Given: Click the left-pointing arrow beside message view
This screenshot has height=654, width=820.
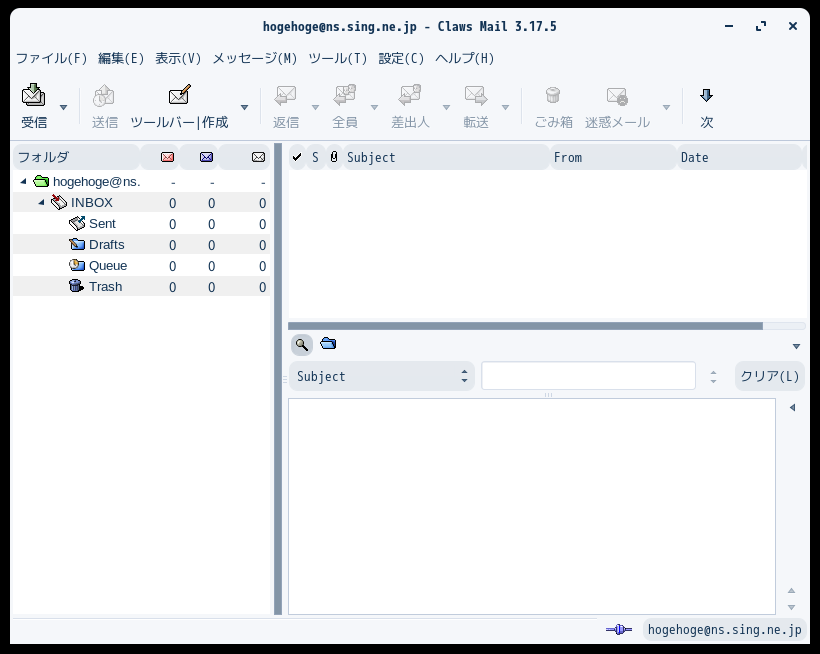Looking at the screenshot, I should (792, 407).
